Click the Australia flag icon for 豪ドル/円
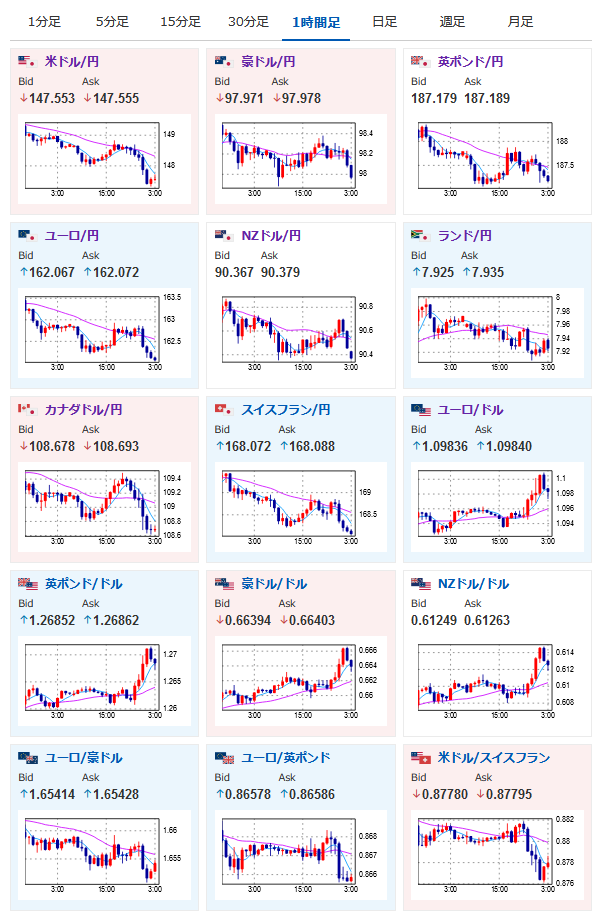The image size is (597, 915). coord(224,61)
